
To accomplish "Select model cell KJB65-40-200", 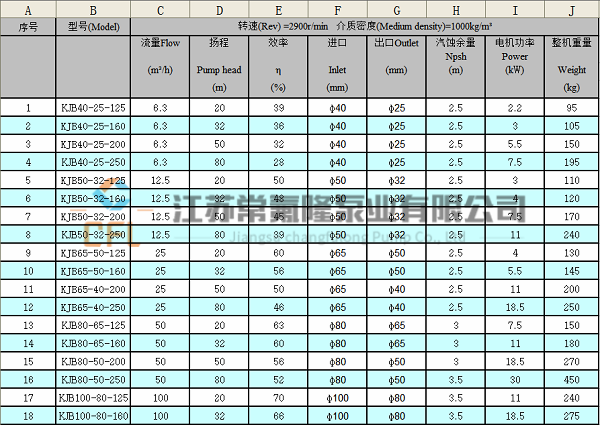I will pyautogui.click(x=93, y=288).
